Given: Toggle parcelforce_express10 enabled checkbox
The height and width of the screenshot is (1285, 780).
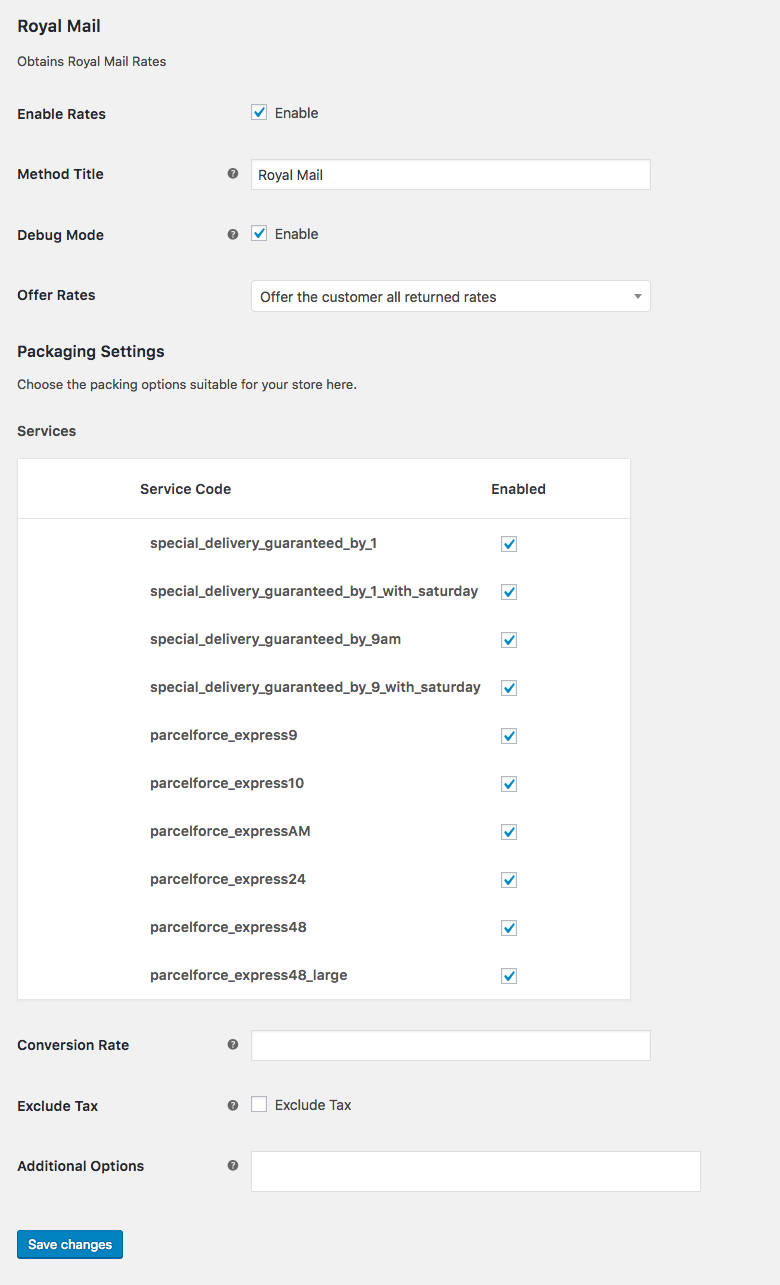Looking at the screenshot, I should pos(509,784).
